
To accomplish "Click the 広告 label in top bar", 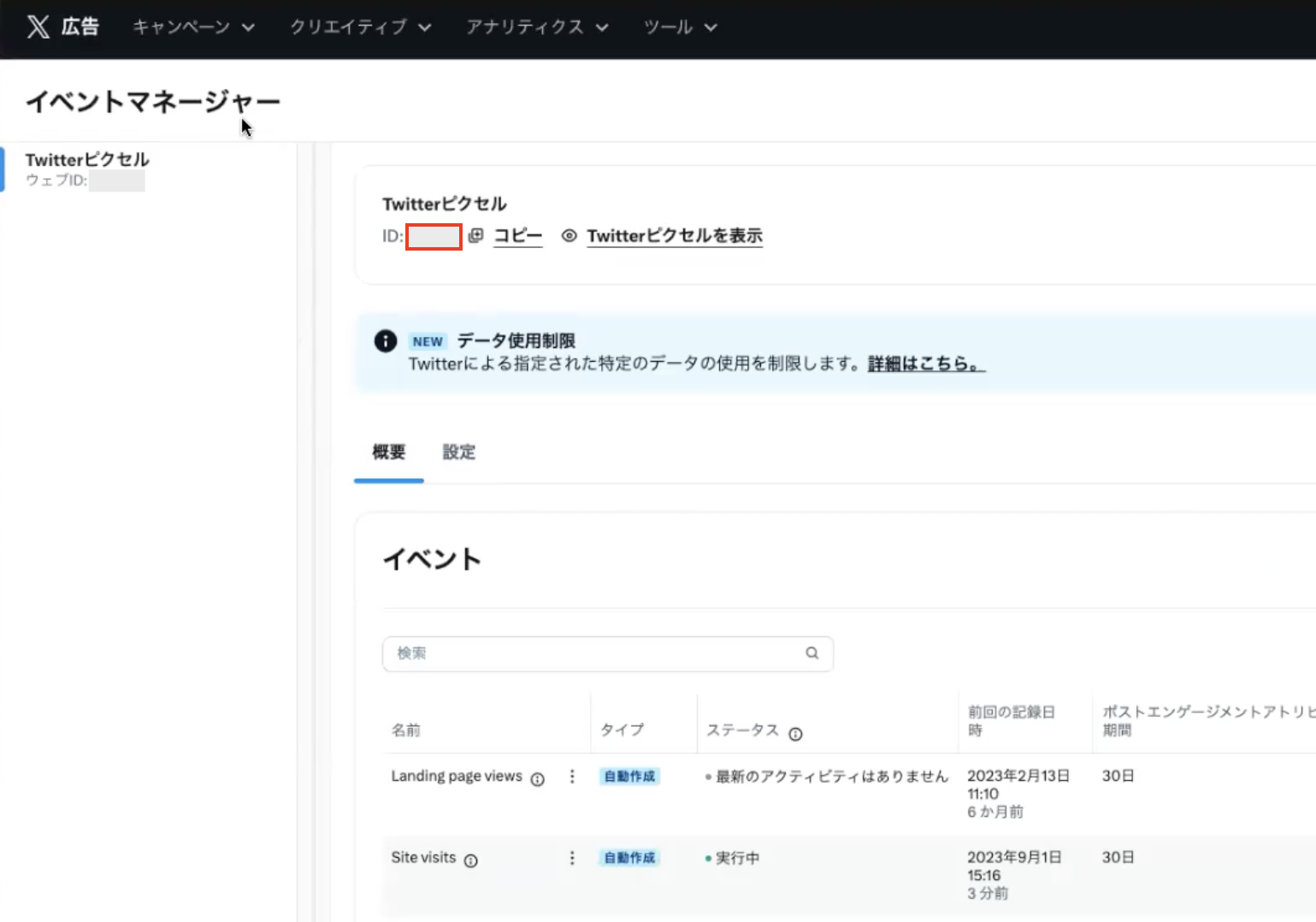I will 80,27.
